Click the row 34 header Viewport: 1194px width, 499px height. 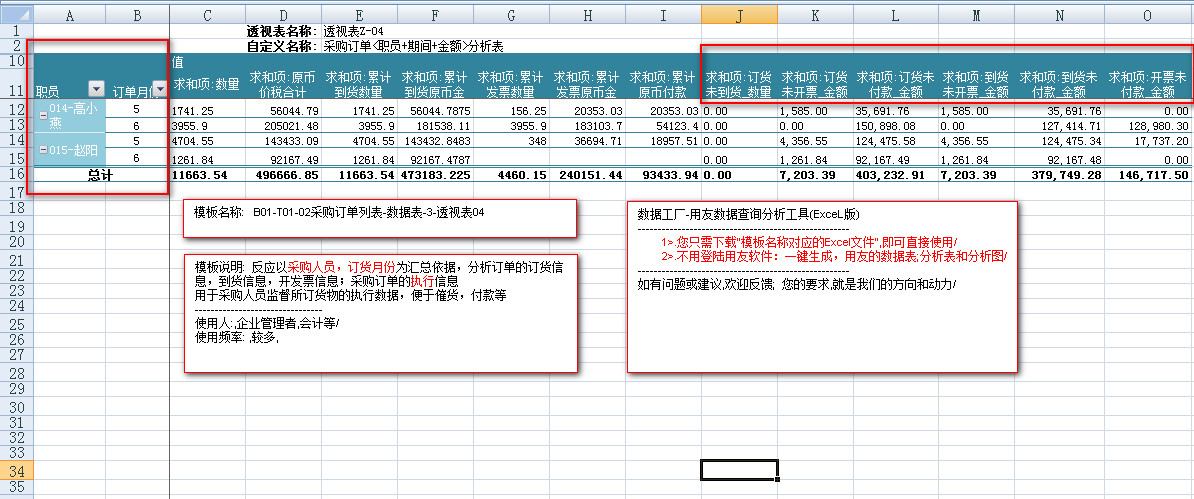[16, 470]
